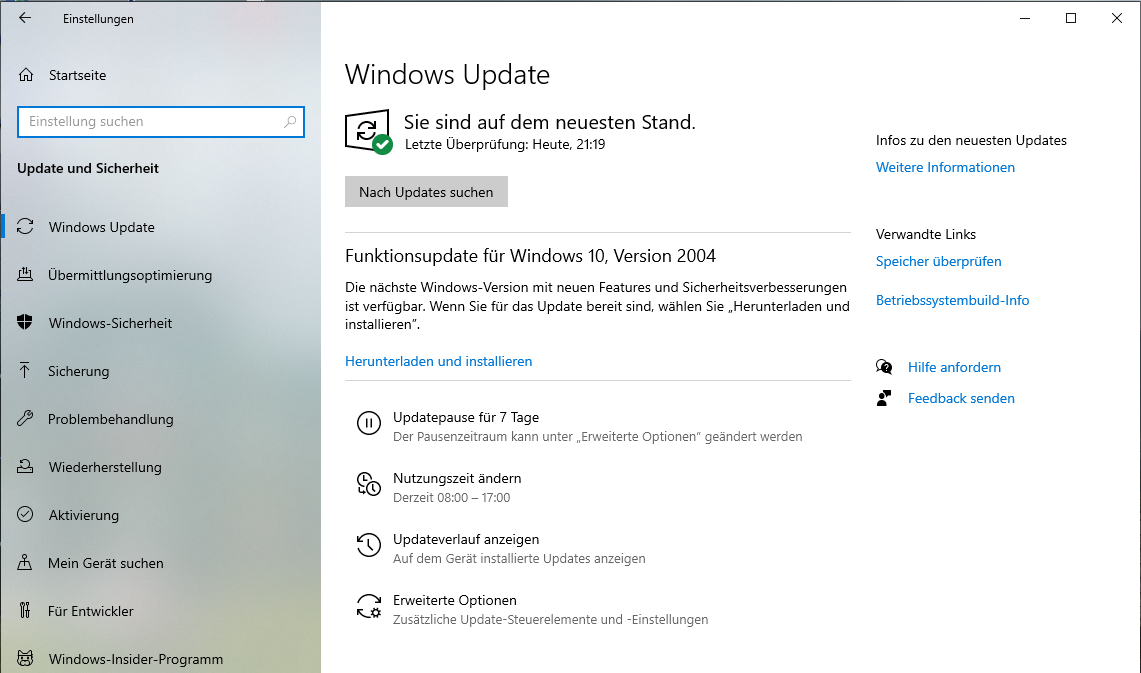Click the Feedback senden person icon
The height and width of the screenshot is (673, 1141).
point(884,398)
